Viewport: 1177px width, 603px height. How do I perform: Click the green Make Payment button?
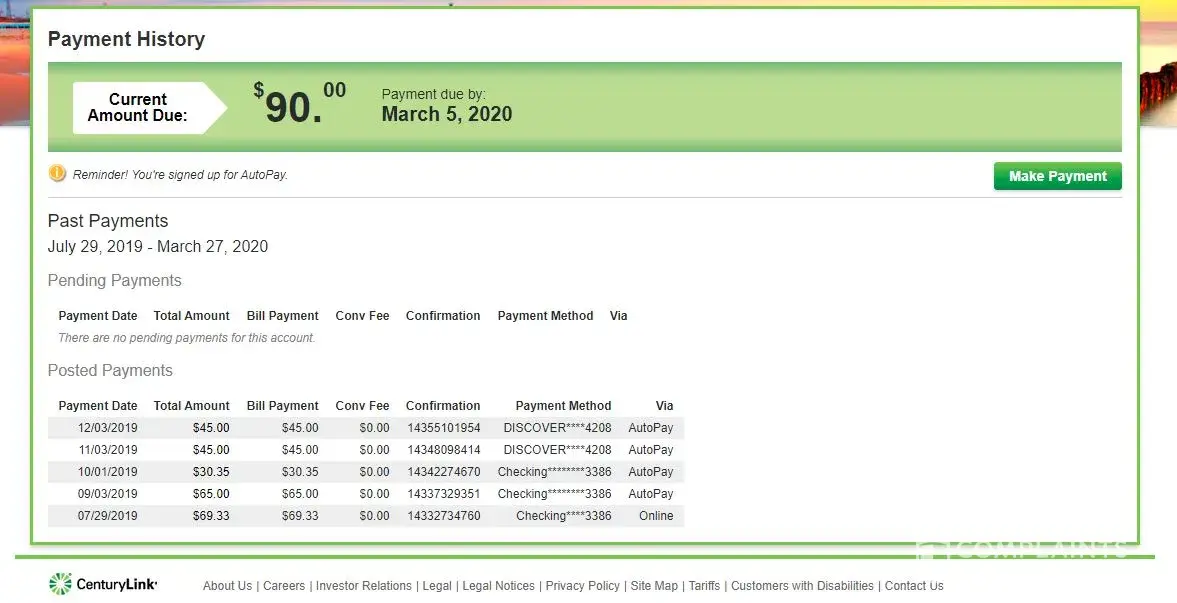pyautogui.click(x=1057, y=176)
